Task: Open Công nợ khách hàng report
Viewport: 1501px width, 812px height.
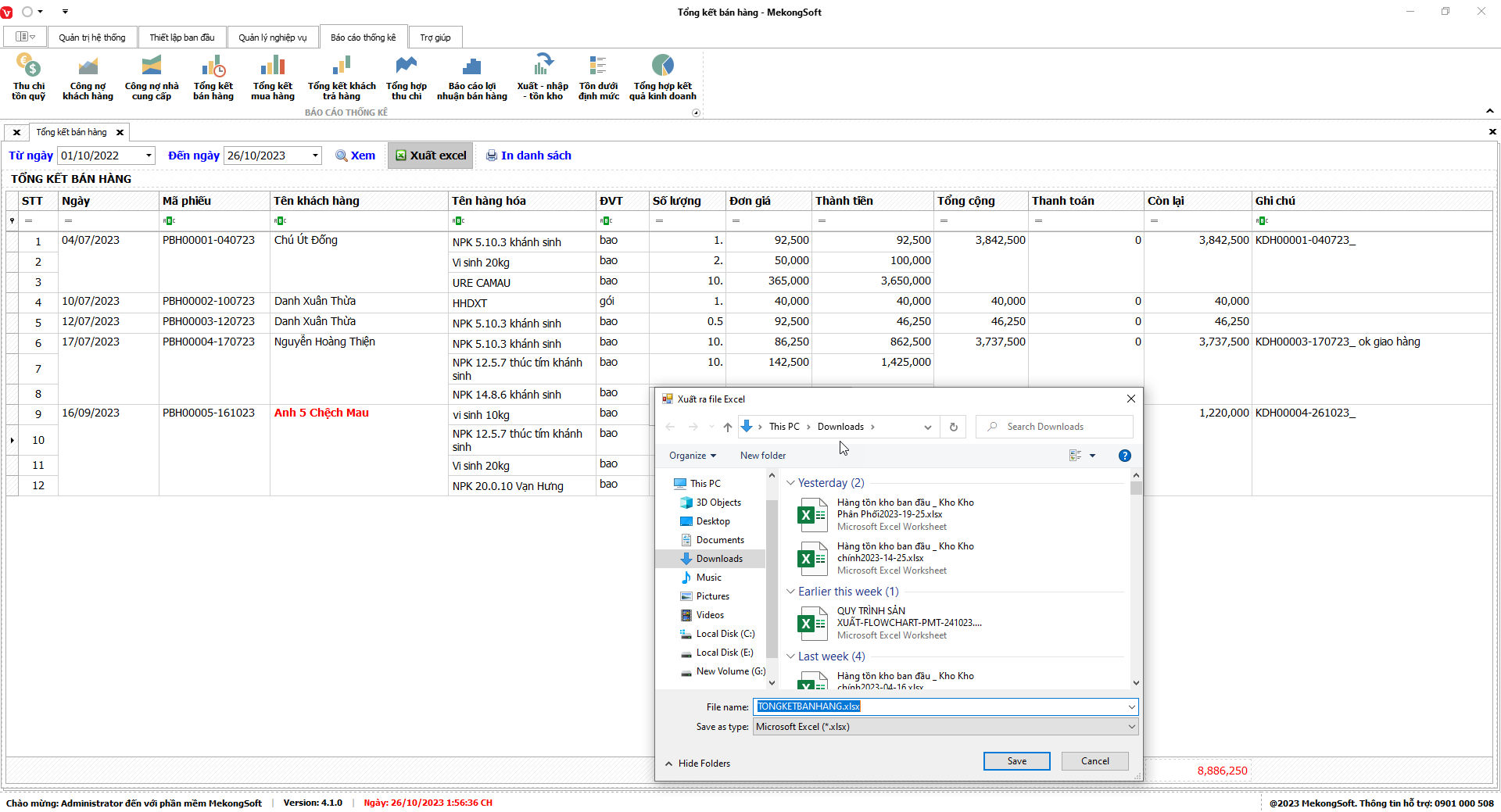Action: 88,77
